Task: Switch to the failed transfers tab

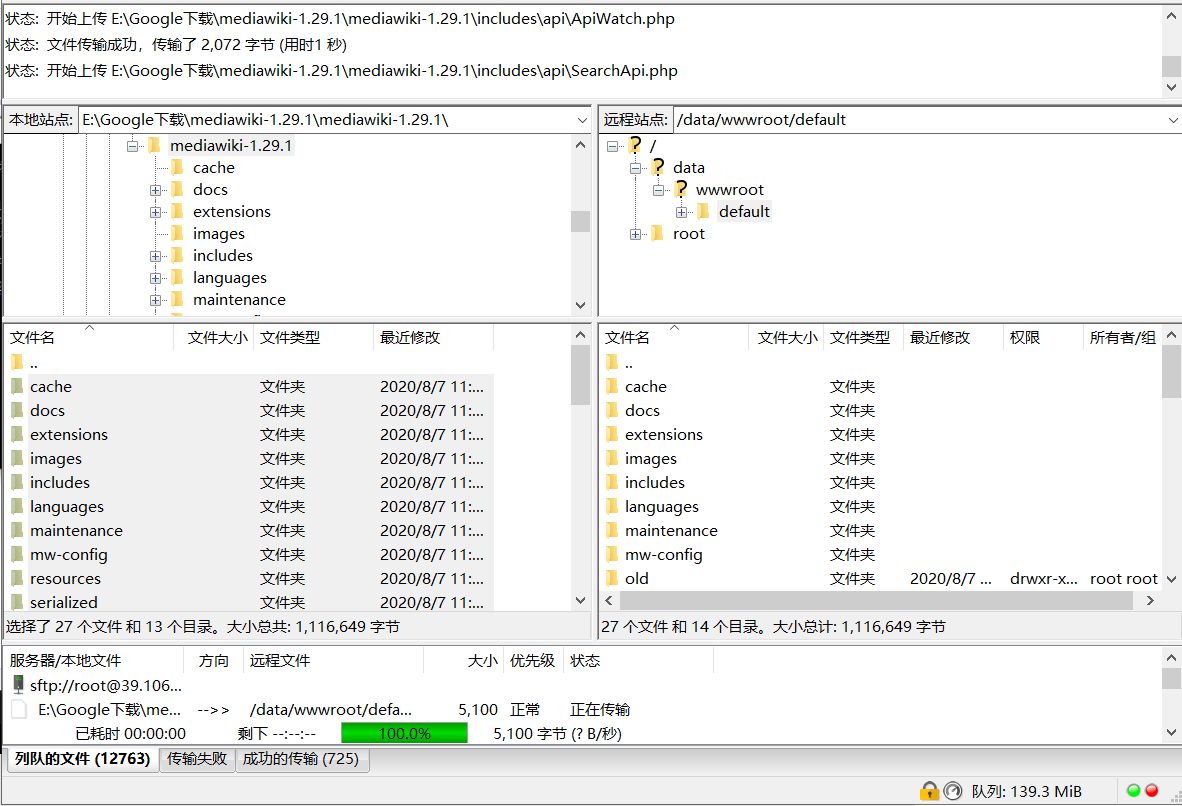Action: click(197, 758)
